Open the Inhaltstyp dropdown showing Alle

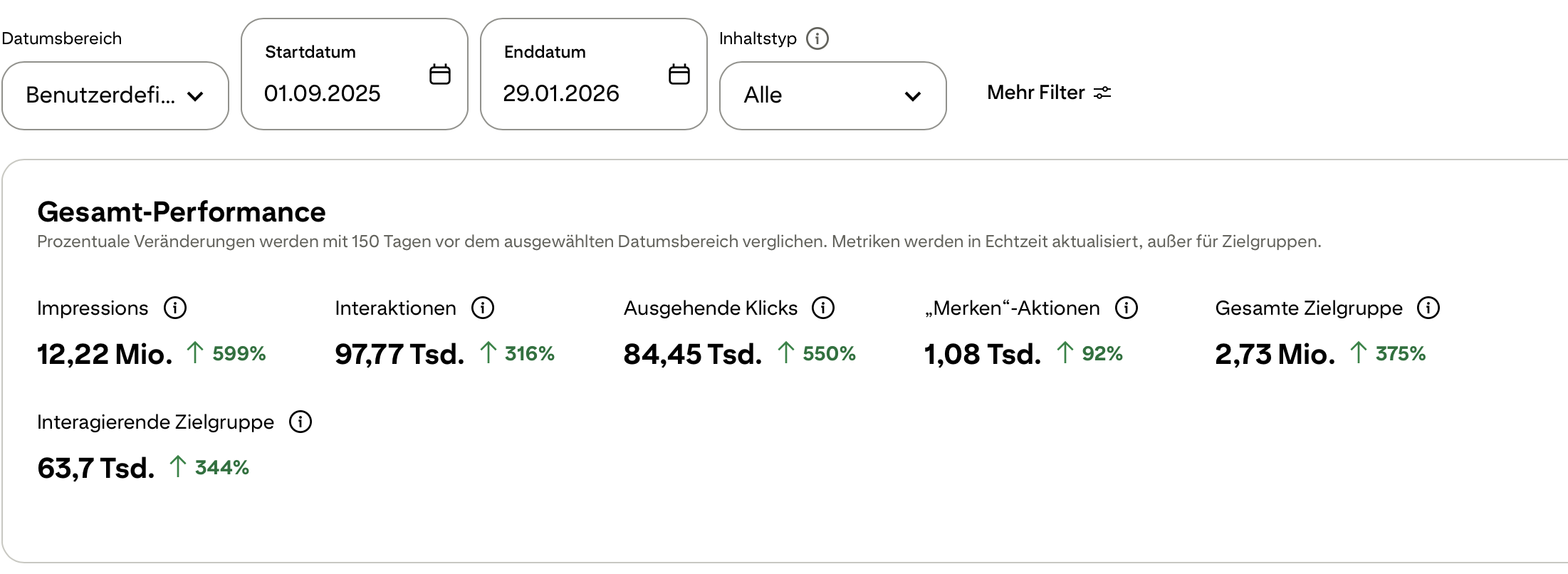[x=832, y=95]
